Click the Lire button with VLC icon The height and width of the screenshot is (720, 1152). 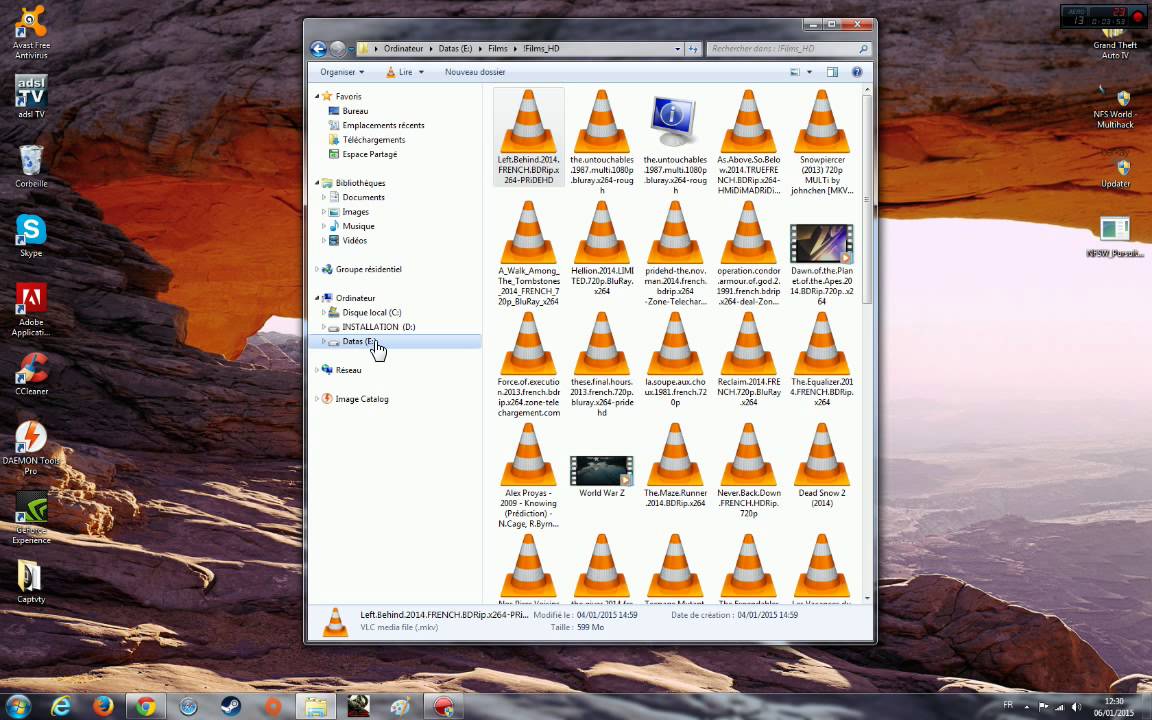[400, 72]
